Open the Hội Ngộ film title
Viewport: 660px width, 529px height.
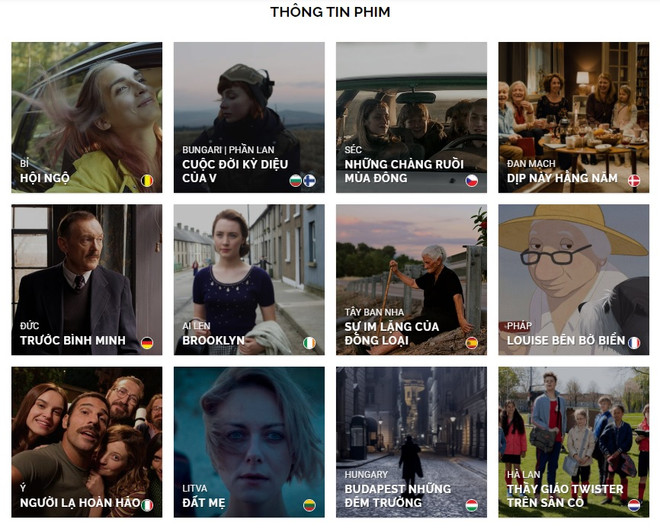(x=45, y=178)
